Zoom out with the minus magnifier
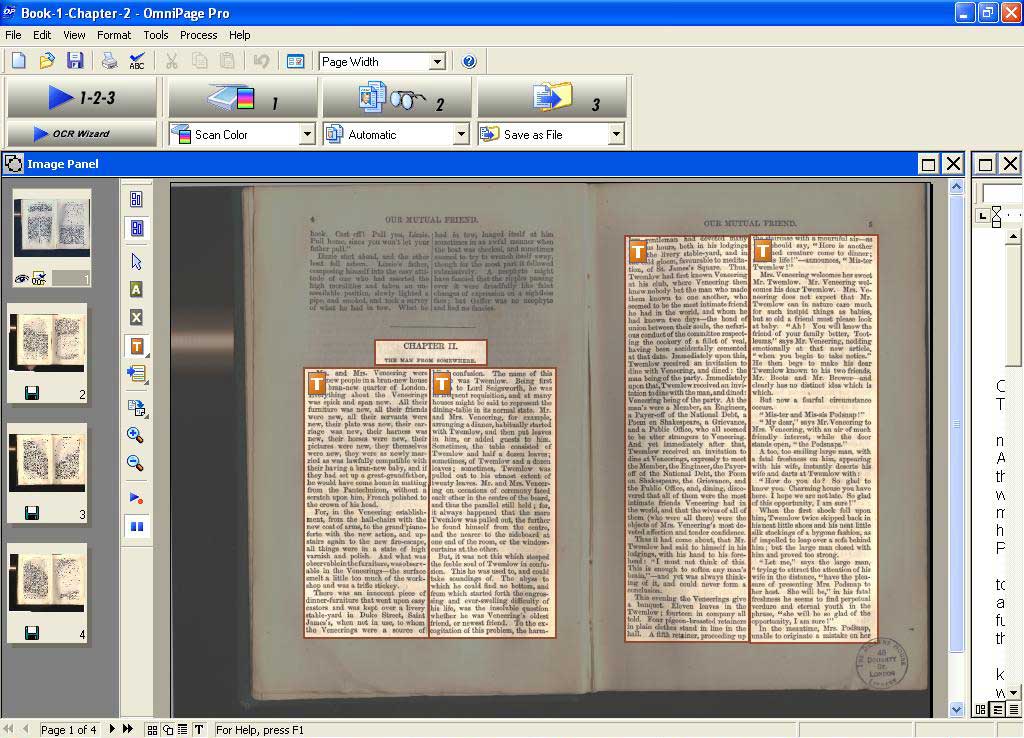The height and width of the screenshot is (738, 1024). click(x=135, y=463)
